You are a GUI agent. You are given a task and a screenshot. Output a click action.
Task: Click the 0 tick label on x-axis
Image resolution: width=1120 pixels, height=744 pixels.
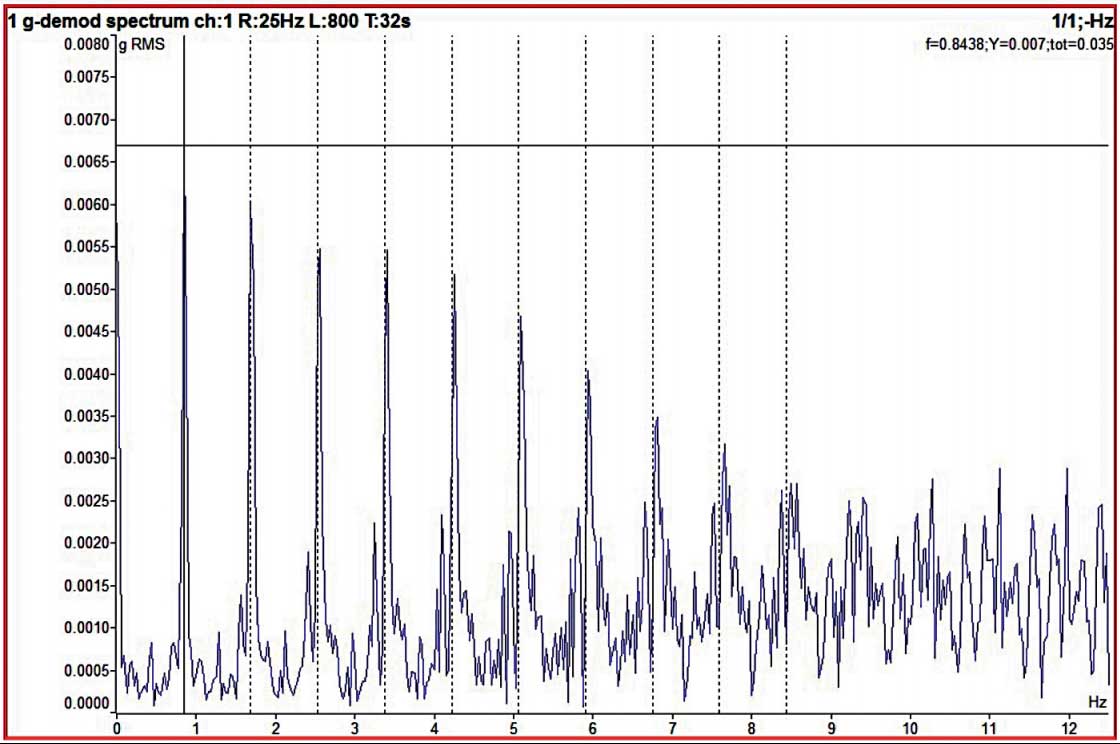tap(117, 726)
